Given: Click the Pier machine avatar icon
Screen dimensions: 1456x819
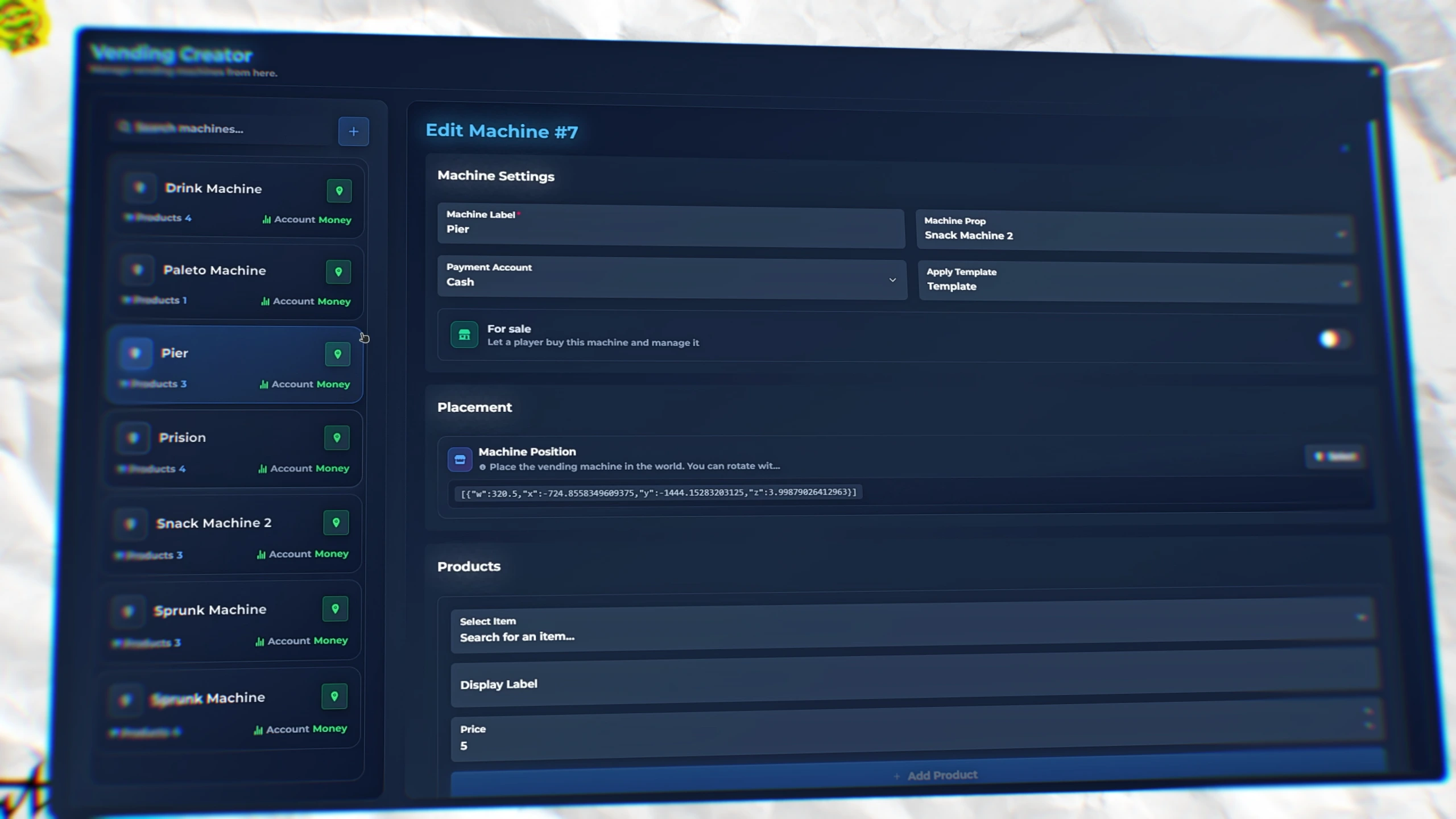Looking at the screenshot, I should pyautogui.click(x=135, y=353).
